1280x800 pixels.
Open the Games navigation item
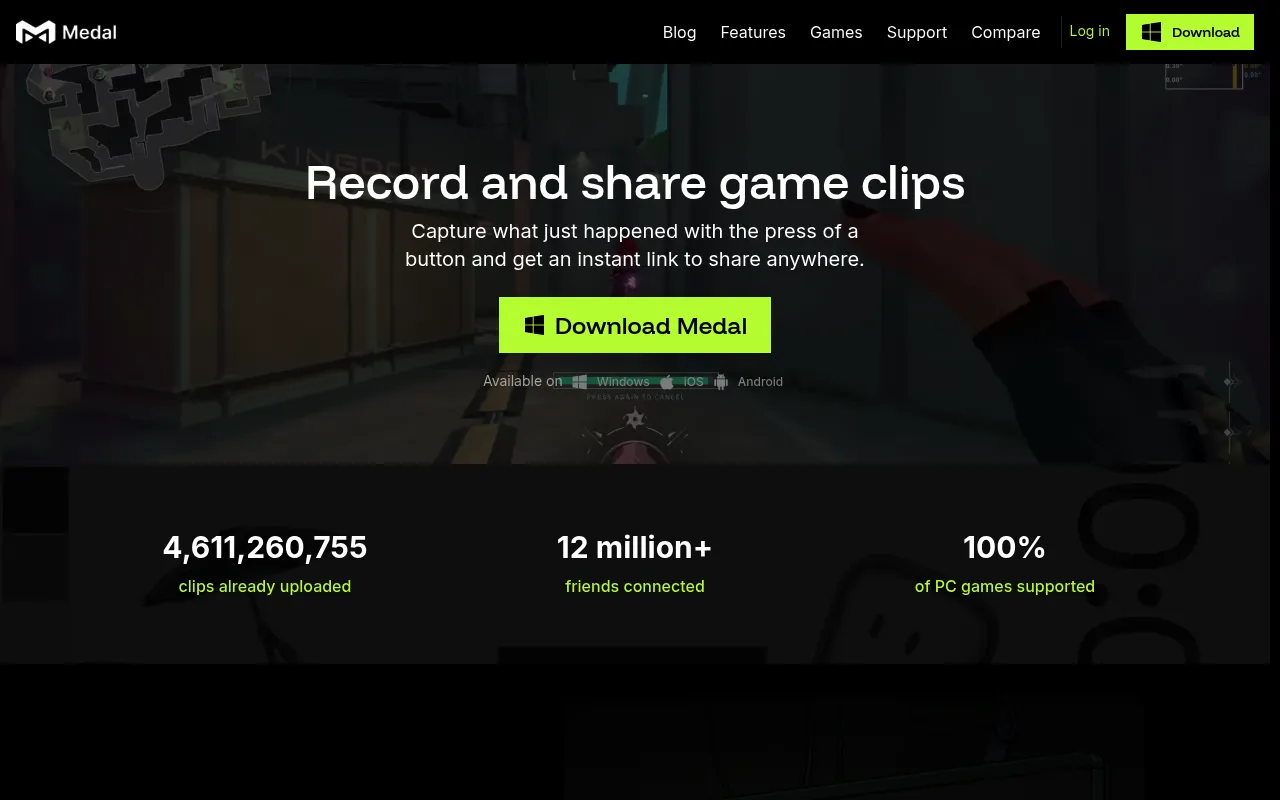pos(836,32)
